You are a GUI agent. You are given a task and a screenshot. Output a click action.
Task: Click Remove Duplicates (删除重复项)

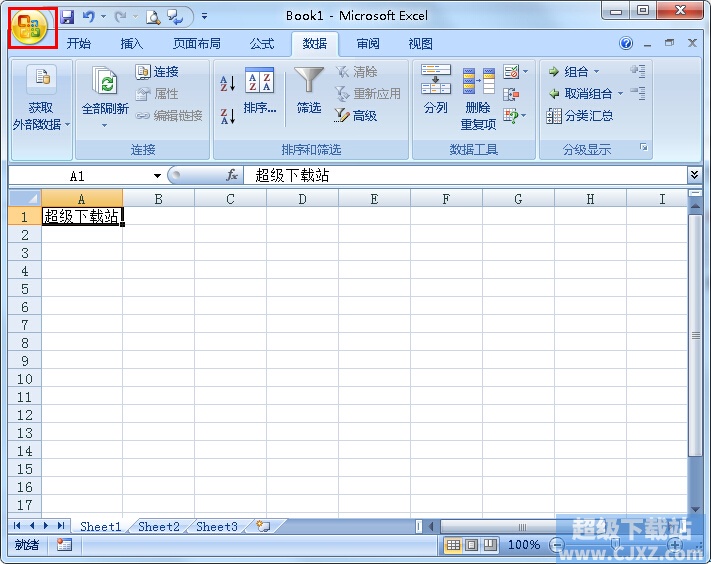[x=478, y=98]
